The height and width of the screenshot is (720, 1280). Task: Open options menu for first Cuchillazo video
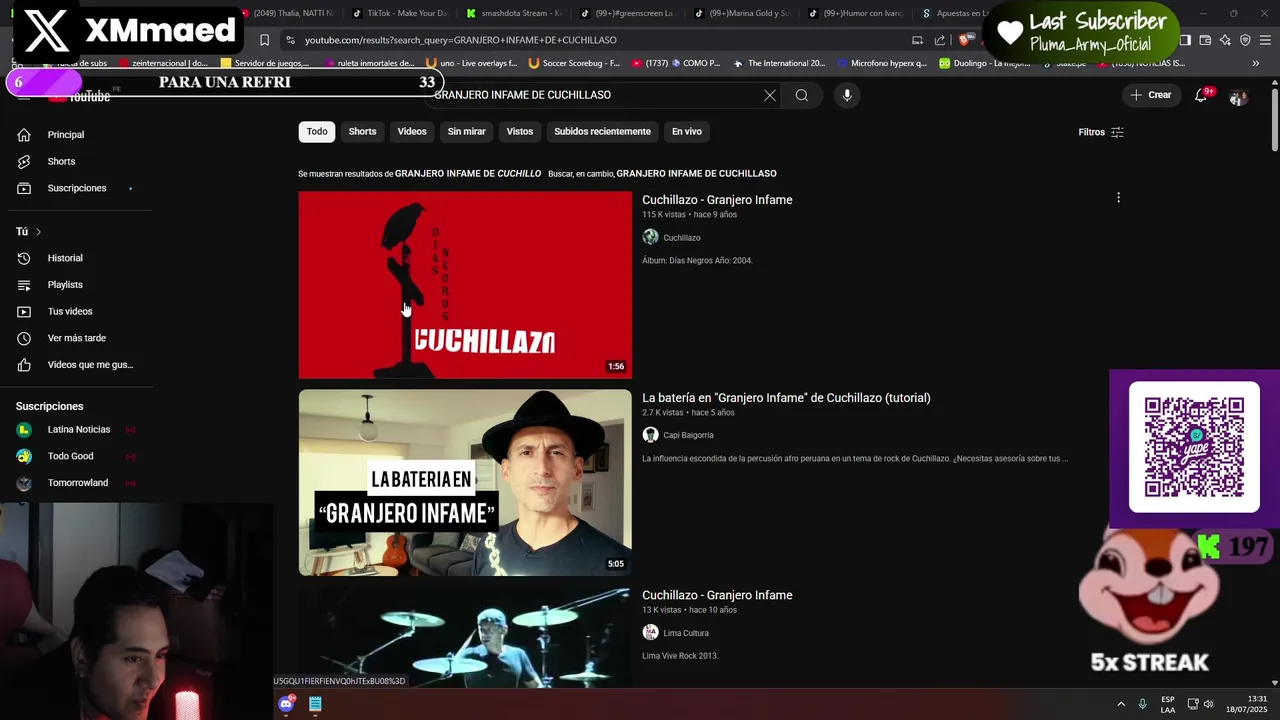tap(1118, 198)
